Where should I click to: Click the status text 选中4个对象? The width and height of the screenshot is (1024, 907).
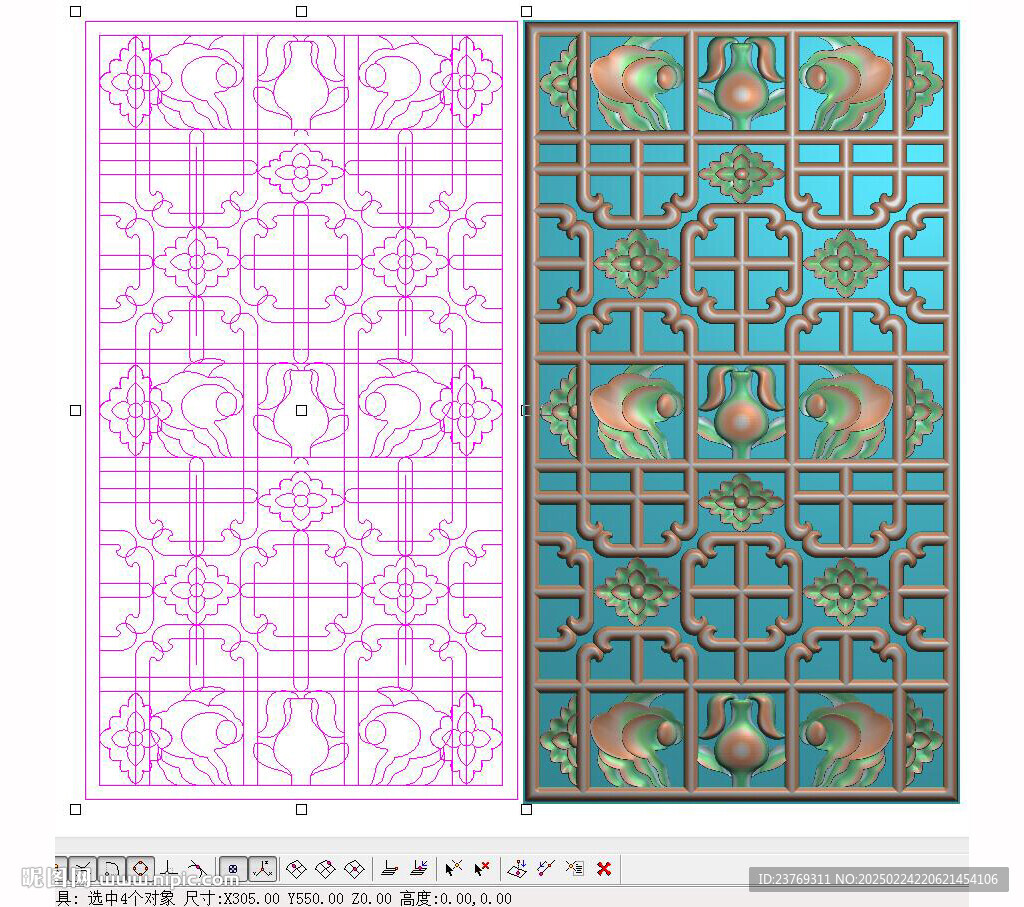tap(131, 899)
